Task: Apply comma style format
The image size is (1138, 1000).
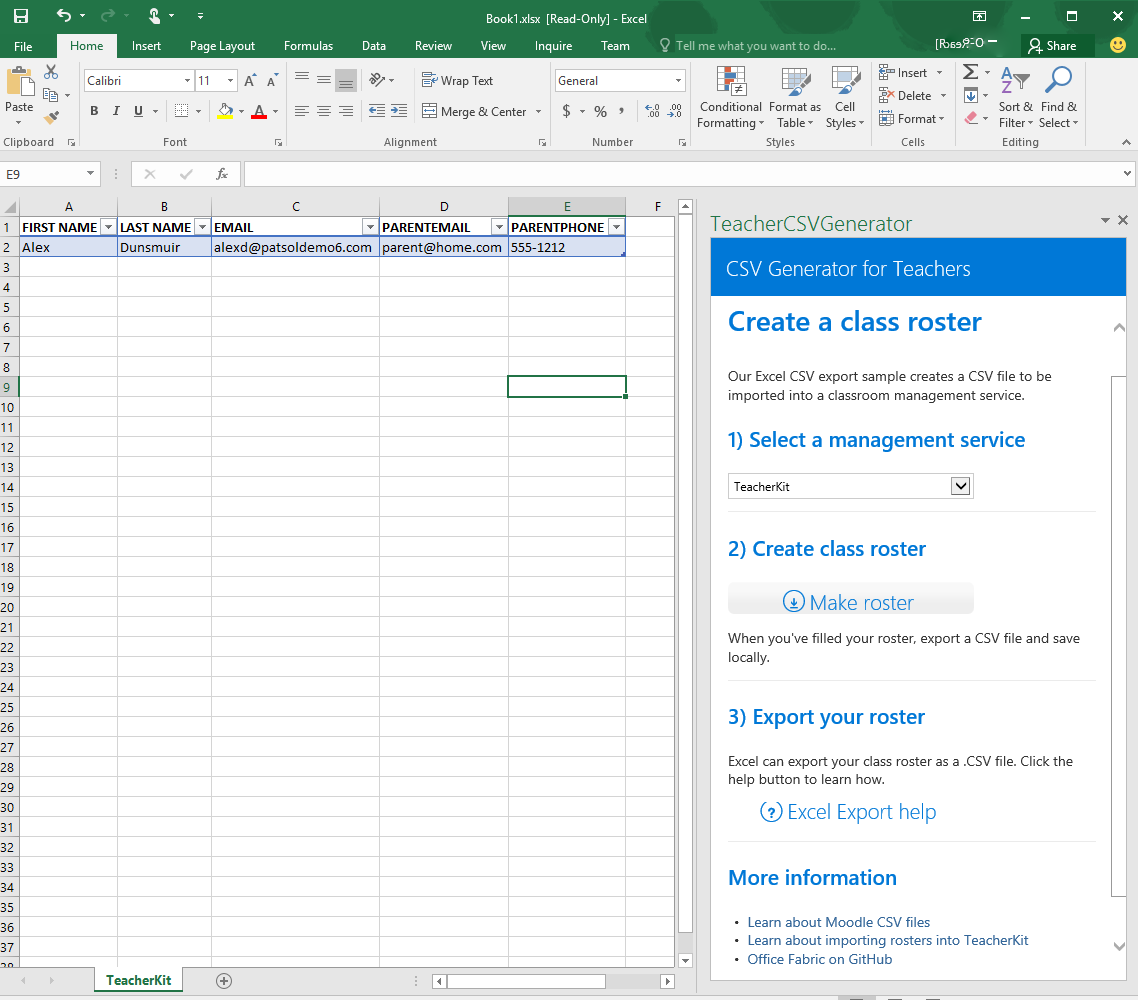Action: coord(621,111)
